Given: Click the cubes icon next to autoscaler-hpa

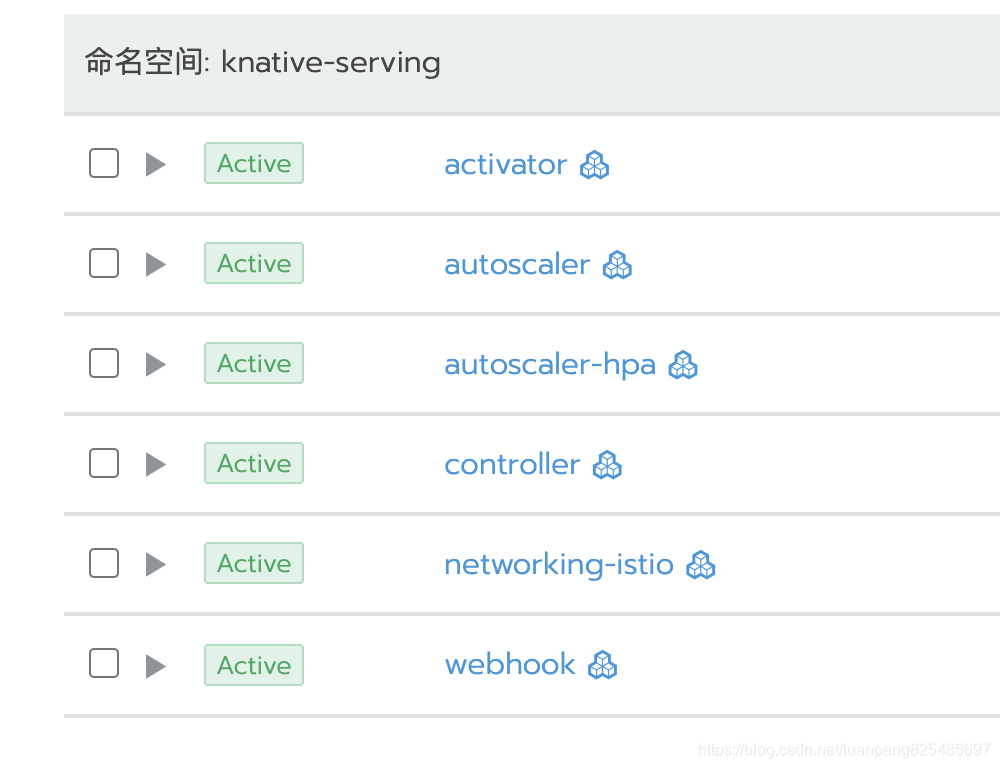Looking at the screenshot, I should click(x=683, y=365).
